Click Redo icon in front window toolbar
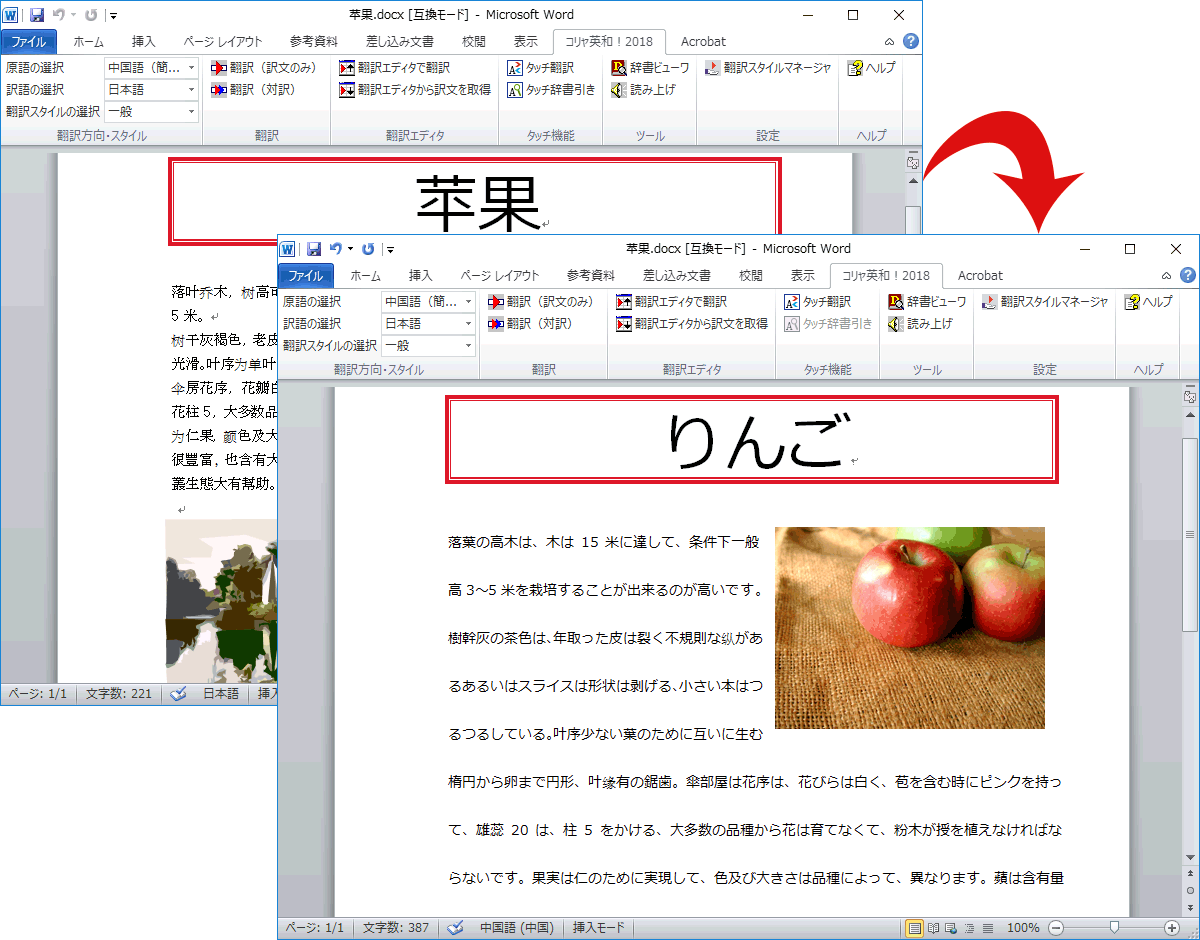 coord(368,249)
